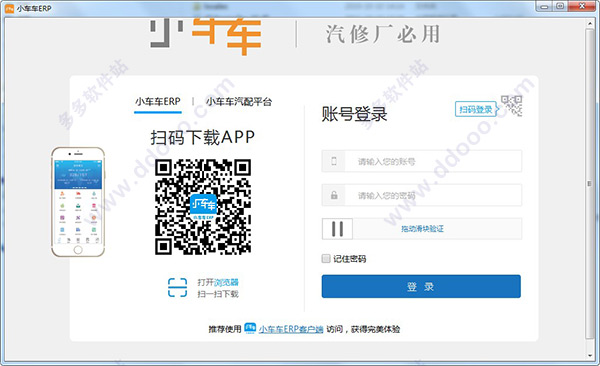Click the vertical scrollbar down arrow
Viewport: 600px width, 366px height.
(590, 355)
